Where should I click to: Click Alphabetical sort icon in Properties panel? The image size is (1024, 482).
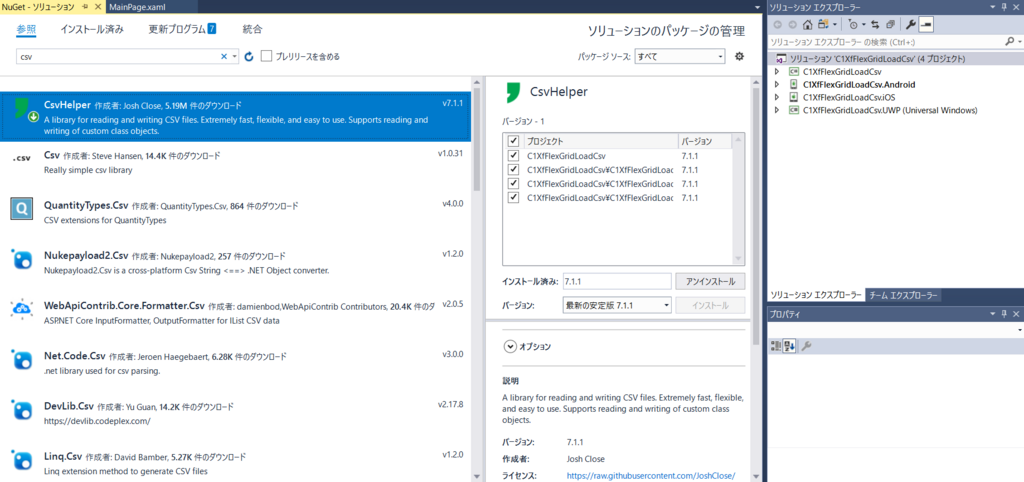pyautogui.click(x=789, y=345)
